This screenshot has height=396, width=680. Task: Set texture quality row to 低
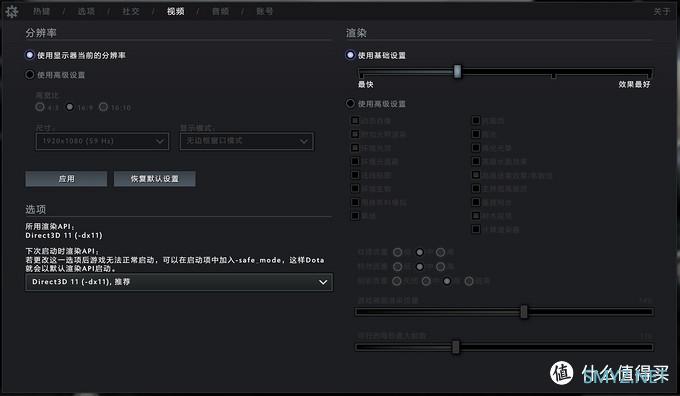[397, 252]
